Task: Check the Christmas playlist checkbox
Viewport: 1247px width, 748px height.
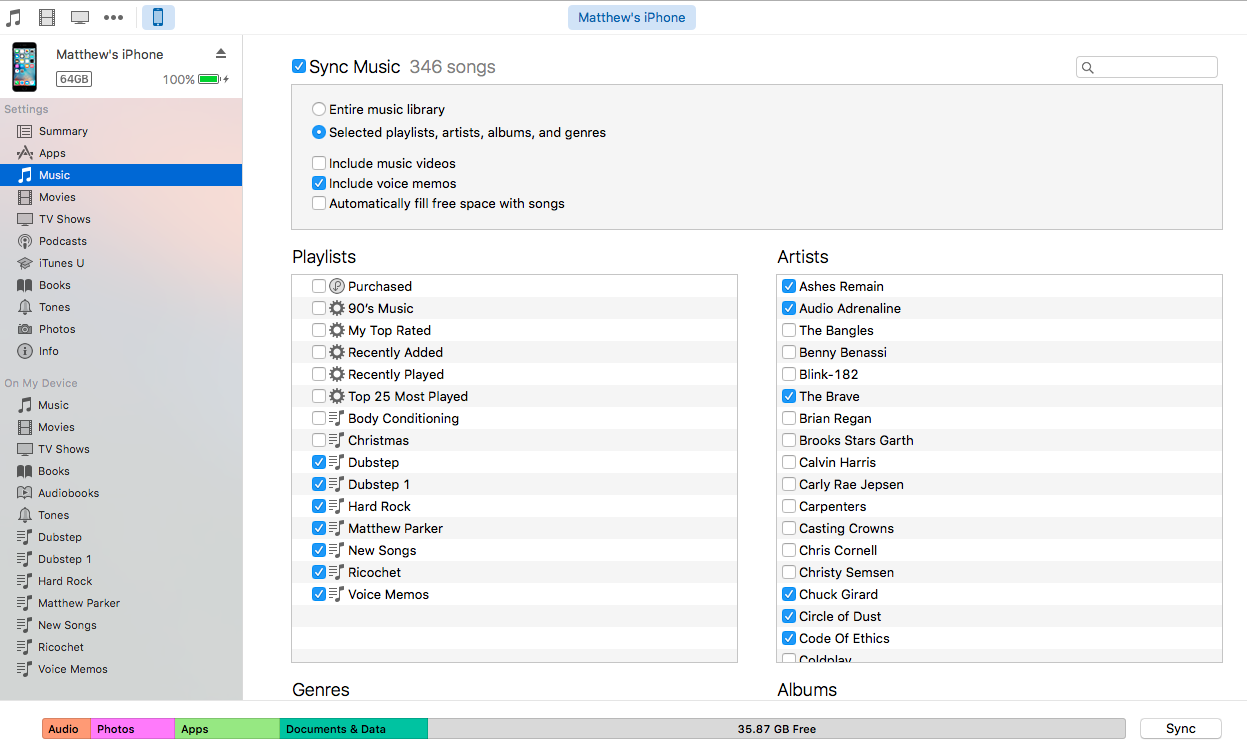Action: pos(319,440)
